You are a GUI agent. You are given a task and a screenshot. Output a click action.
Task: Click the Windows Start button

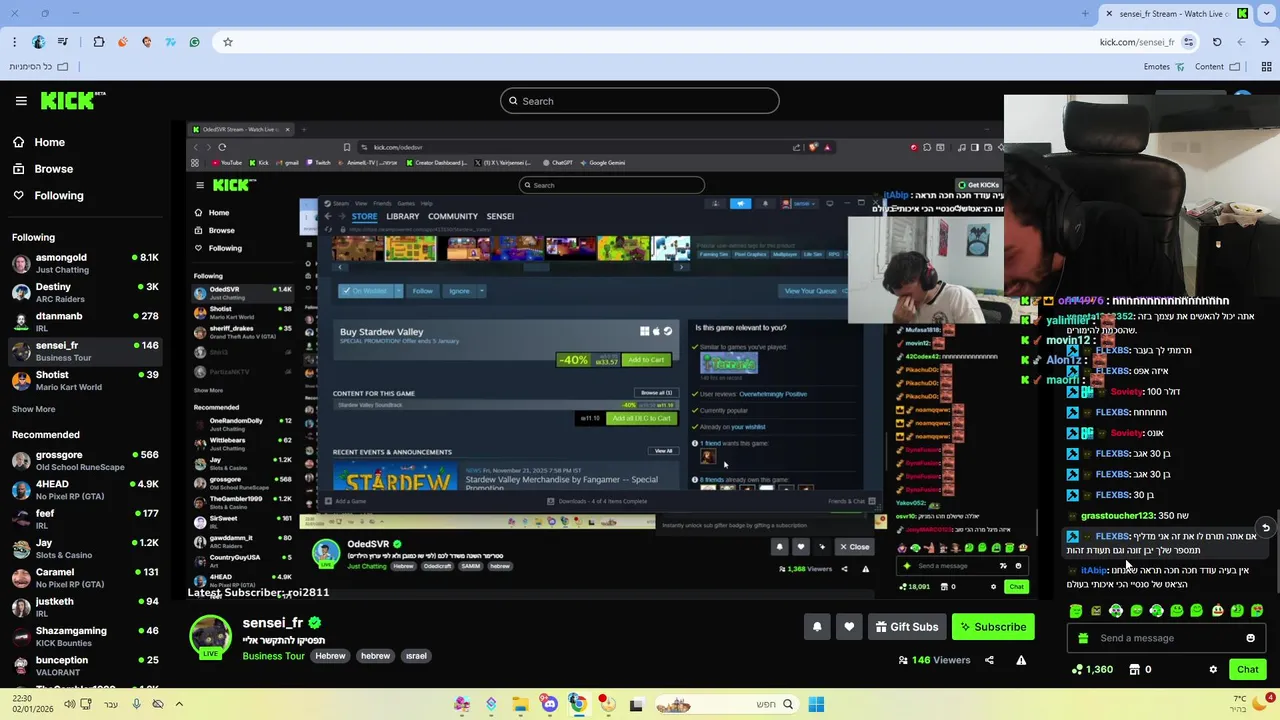pyautogui.click(x=816, y=704)
